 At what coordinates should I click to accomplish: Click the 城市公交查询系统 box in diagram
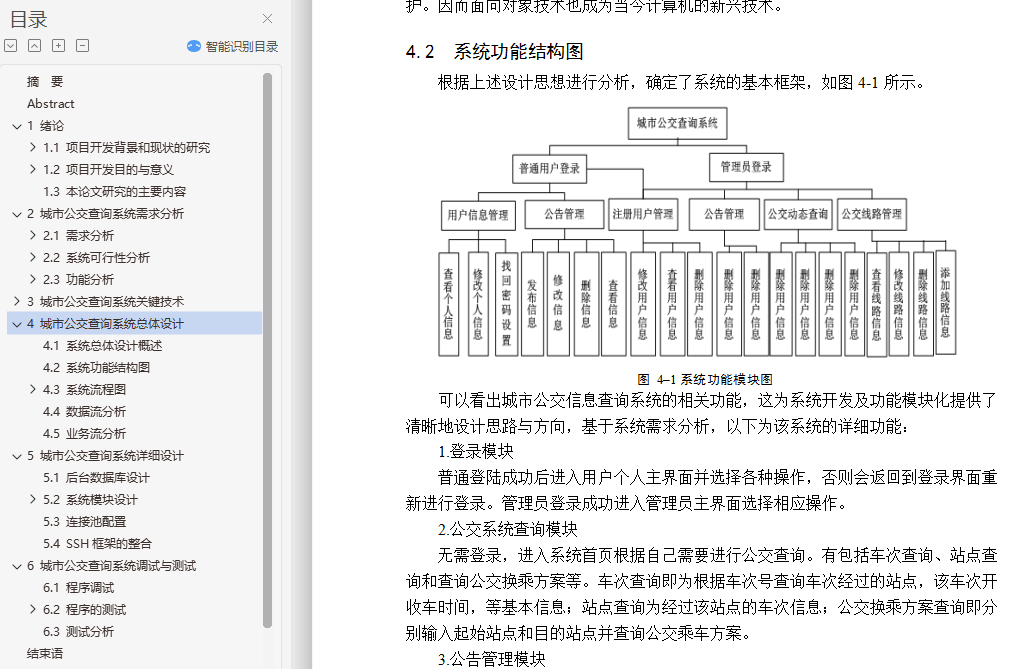click(x=677, y=123)
